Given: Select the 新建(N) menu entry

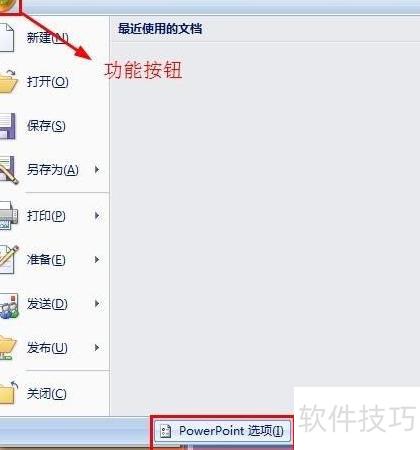Looking at the screenshot, I should 48,37.
